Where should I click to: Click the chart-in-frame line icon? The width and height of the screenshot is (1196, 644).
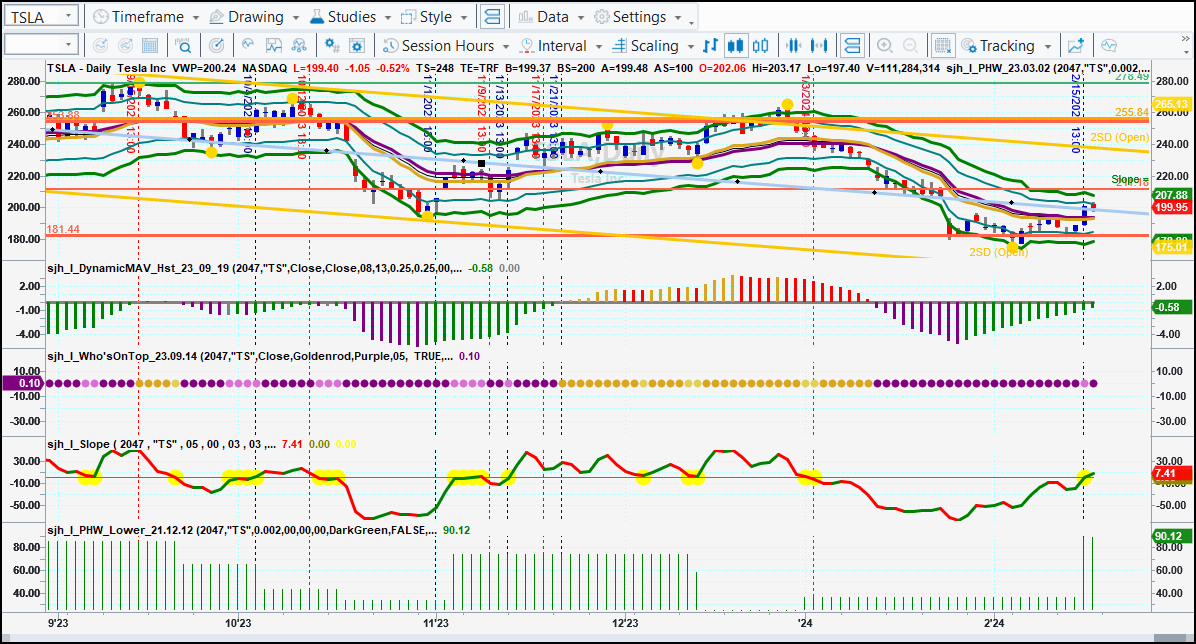(x=273, y=46)
